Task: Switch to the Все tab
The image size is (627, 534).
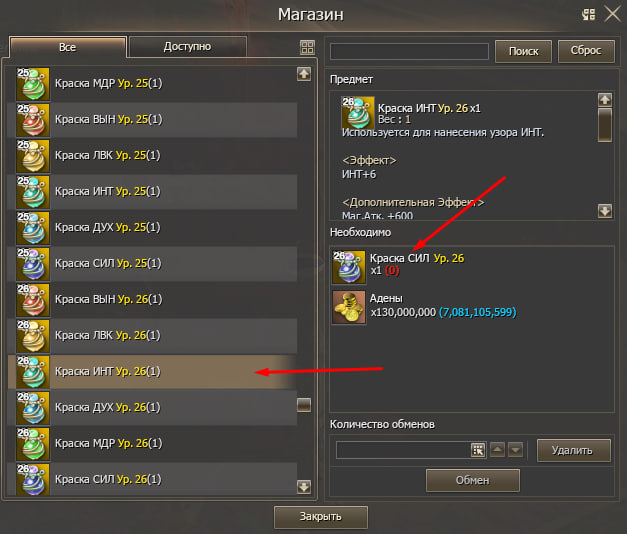Action: [68, 47]
